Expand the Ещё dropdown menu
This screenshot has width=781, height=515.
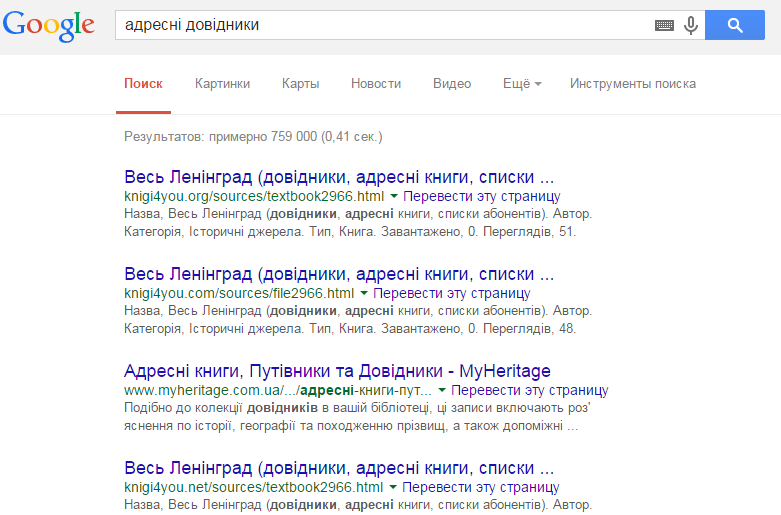[522, 84]
